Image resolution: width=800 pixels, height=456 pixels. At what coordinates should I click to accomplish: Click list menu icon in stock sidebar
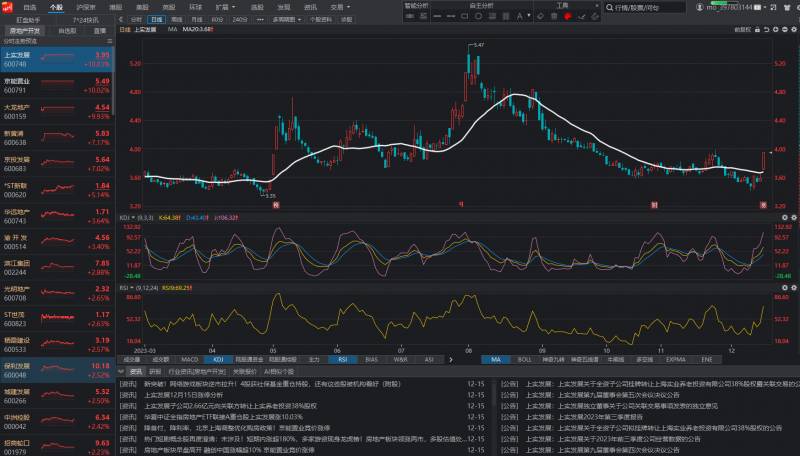(109, 41)
